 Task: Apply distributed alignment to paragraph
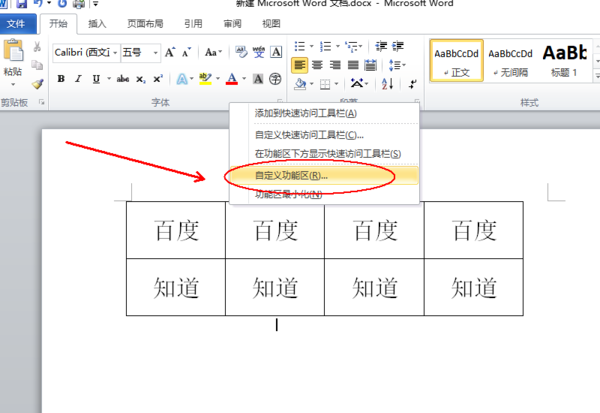(x=370, y=65)
